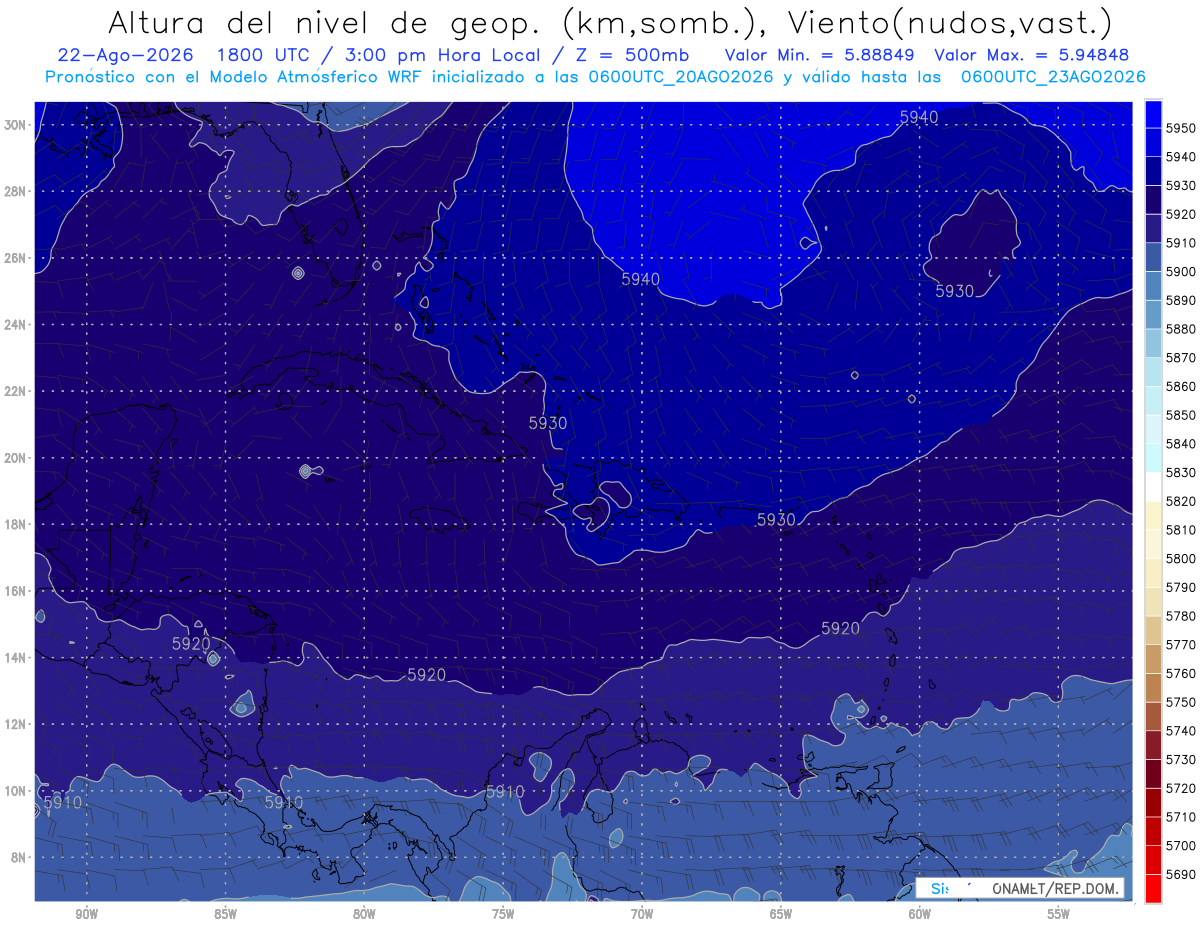Click the '8N' latitude axis label

19,857
